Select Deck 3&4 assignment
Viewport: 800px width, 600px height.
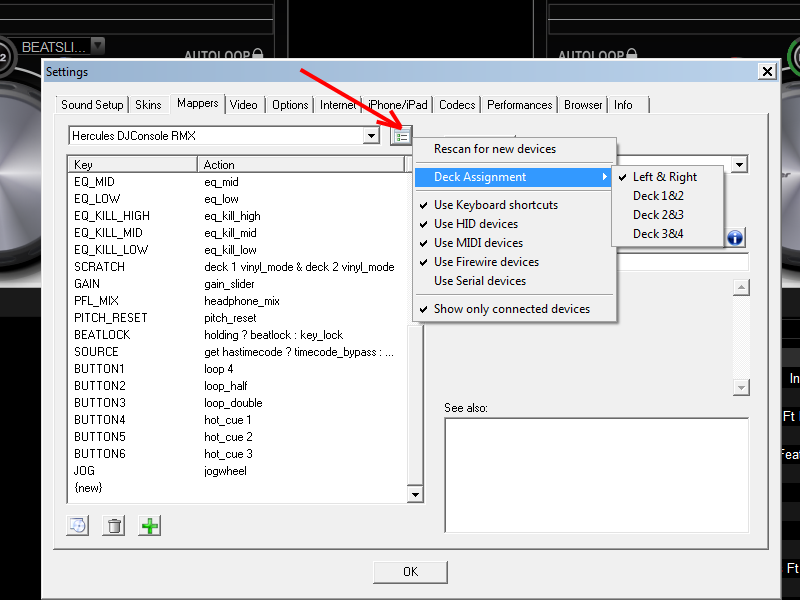pyautogui.click(x=668, y=234)
